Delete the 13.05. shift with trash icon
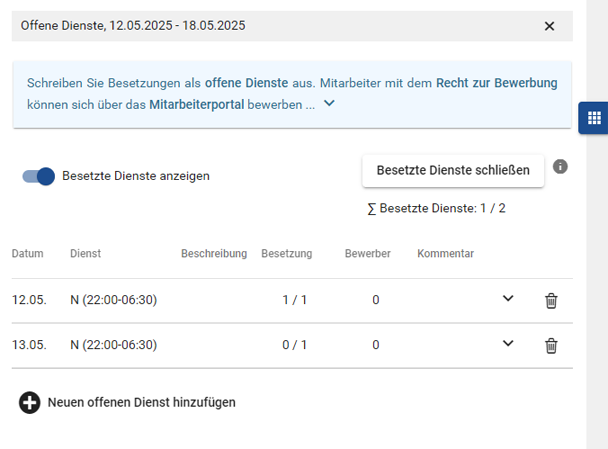This screenshot has width=608, height=449. click(551, 346)
